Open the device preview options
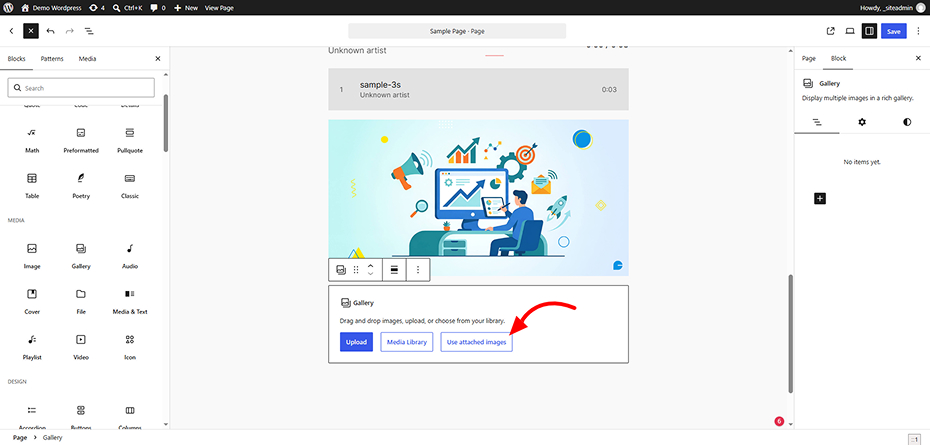 click(x=850, y=31)
